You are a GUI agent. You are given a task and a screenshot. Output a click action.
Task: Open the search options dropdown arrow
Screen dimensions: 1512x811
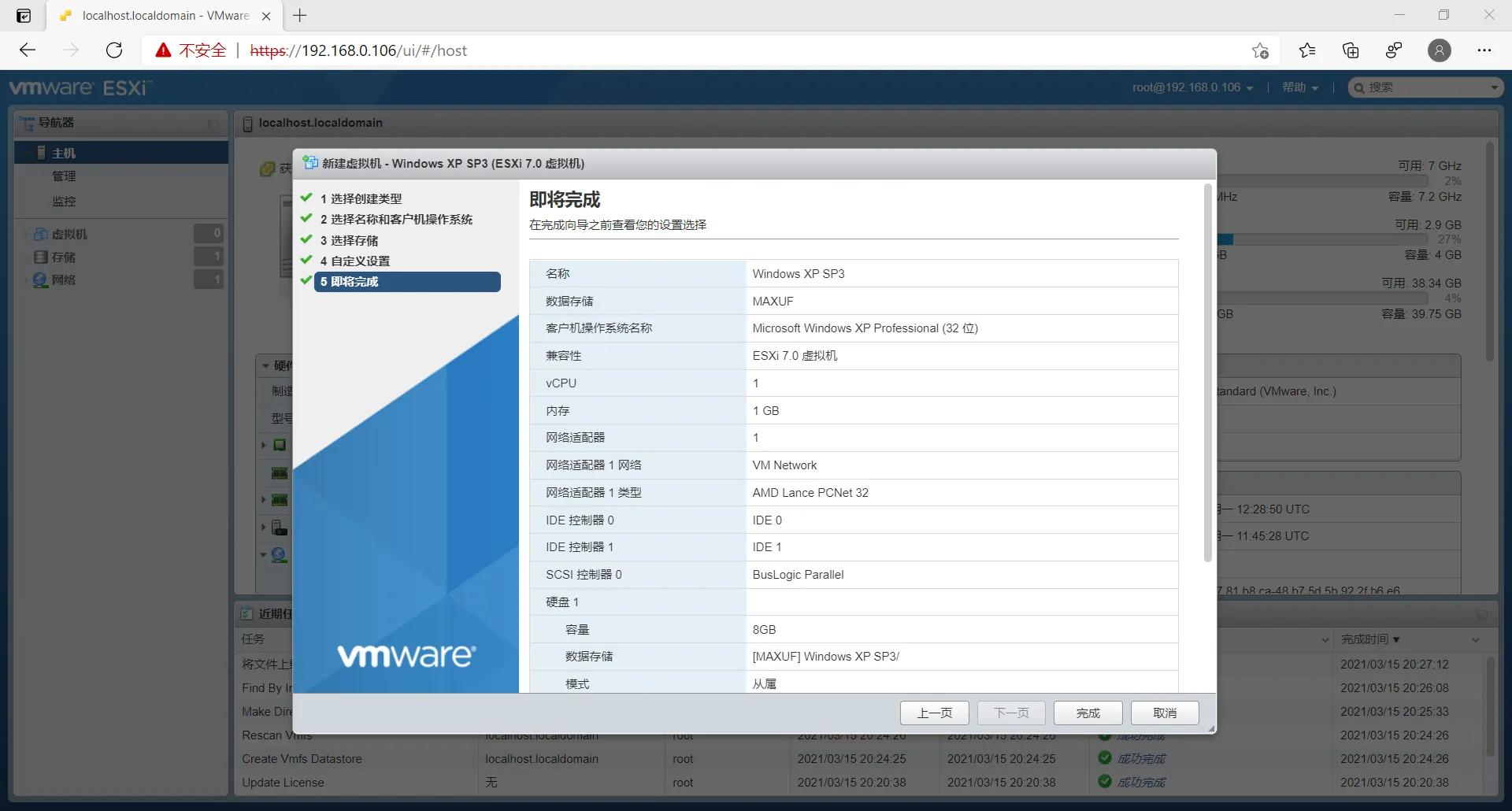(1494, 87)
